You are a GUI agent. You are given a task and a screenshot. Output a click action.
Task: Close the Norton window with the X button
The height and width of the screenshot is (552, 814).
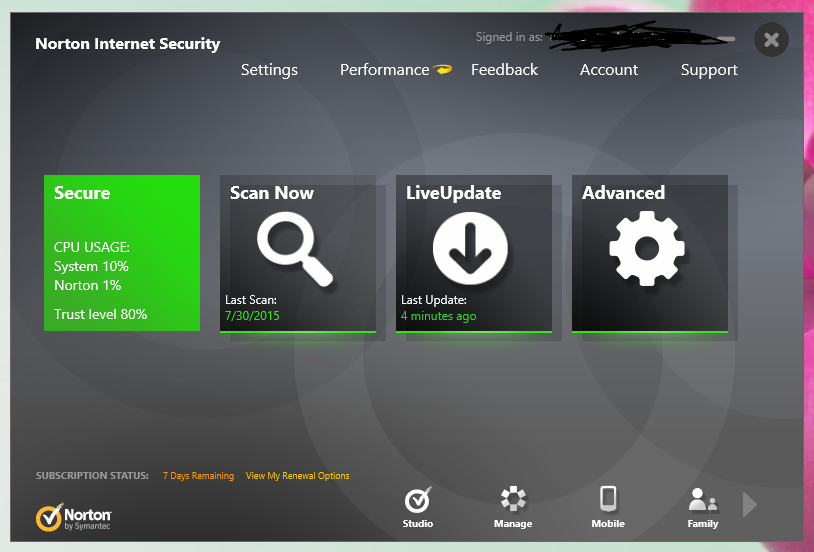(771, 39)
